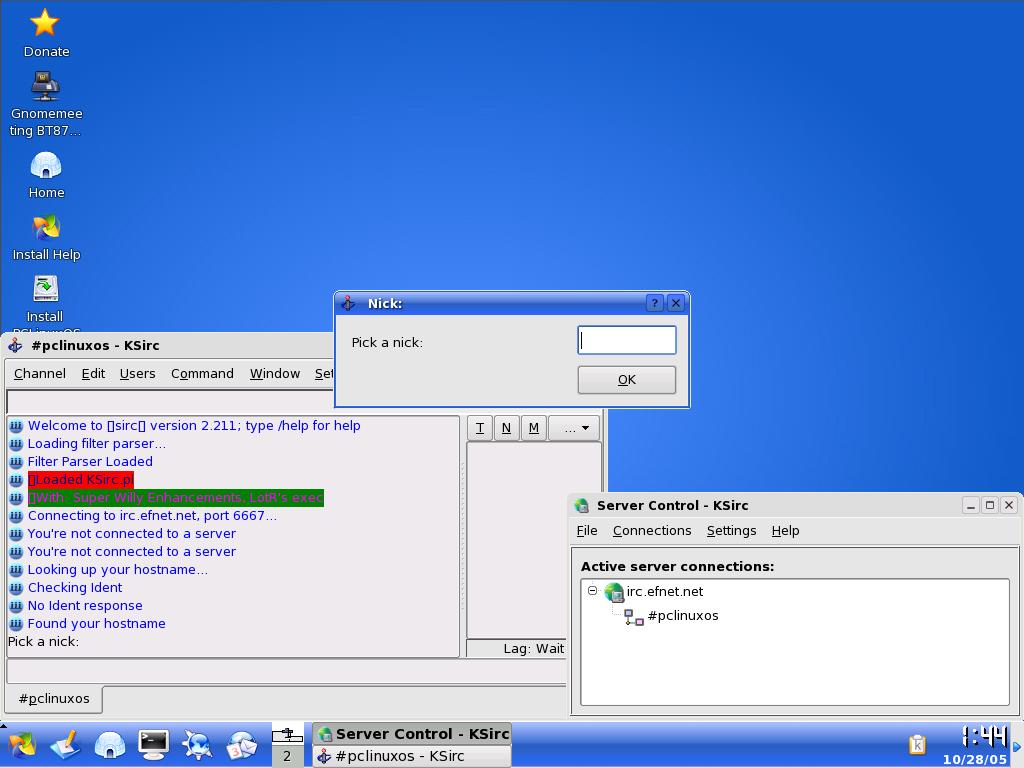Click 'Filter Parser Loaded' log line

tap(90, 462)
